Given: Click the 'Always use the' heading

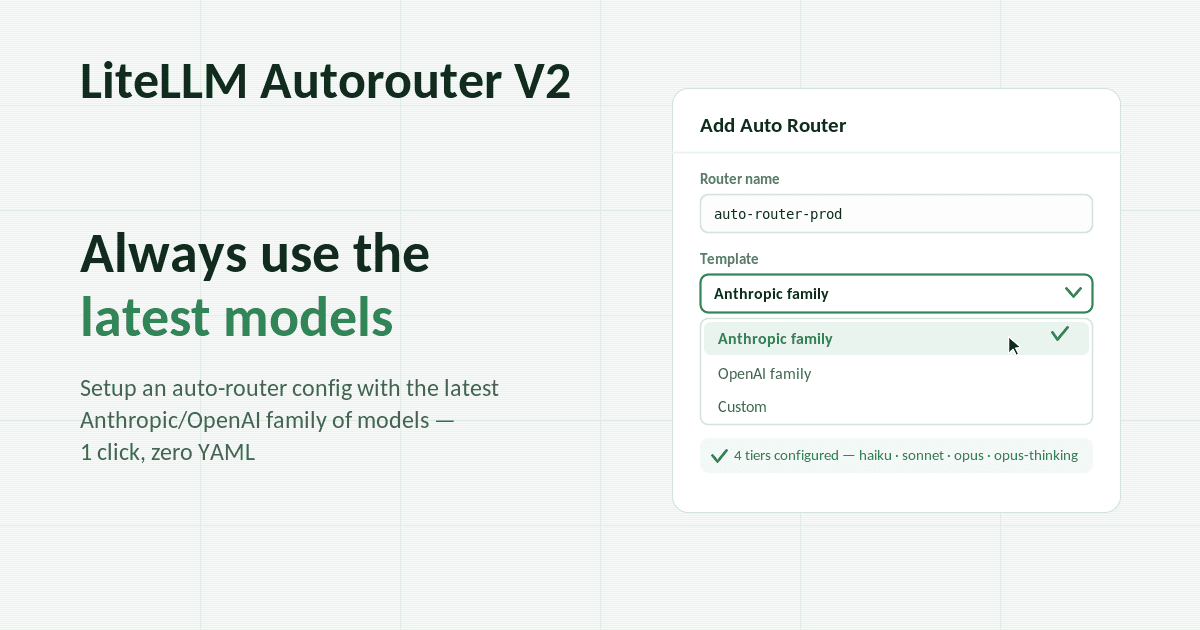Looking at the screenshot, I should pos(255,254).
